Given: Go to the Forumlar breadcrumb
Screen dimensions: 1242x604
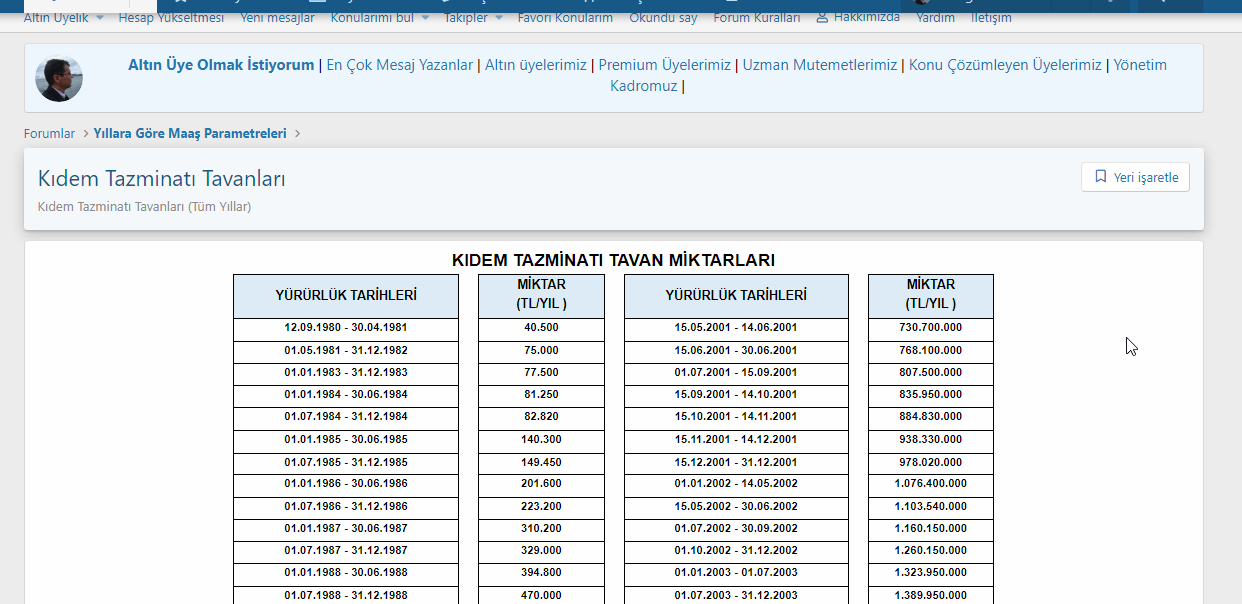Looking at the screenshot, I should click(x=50, y=133).
